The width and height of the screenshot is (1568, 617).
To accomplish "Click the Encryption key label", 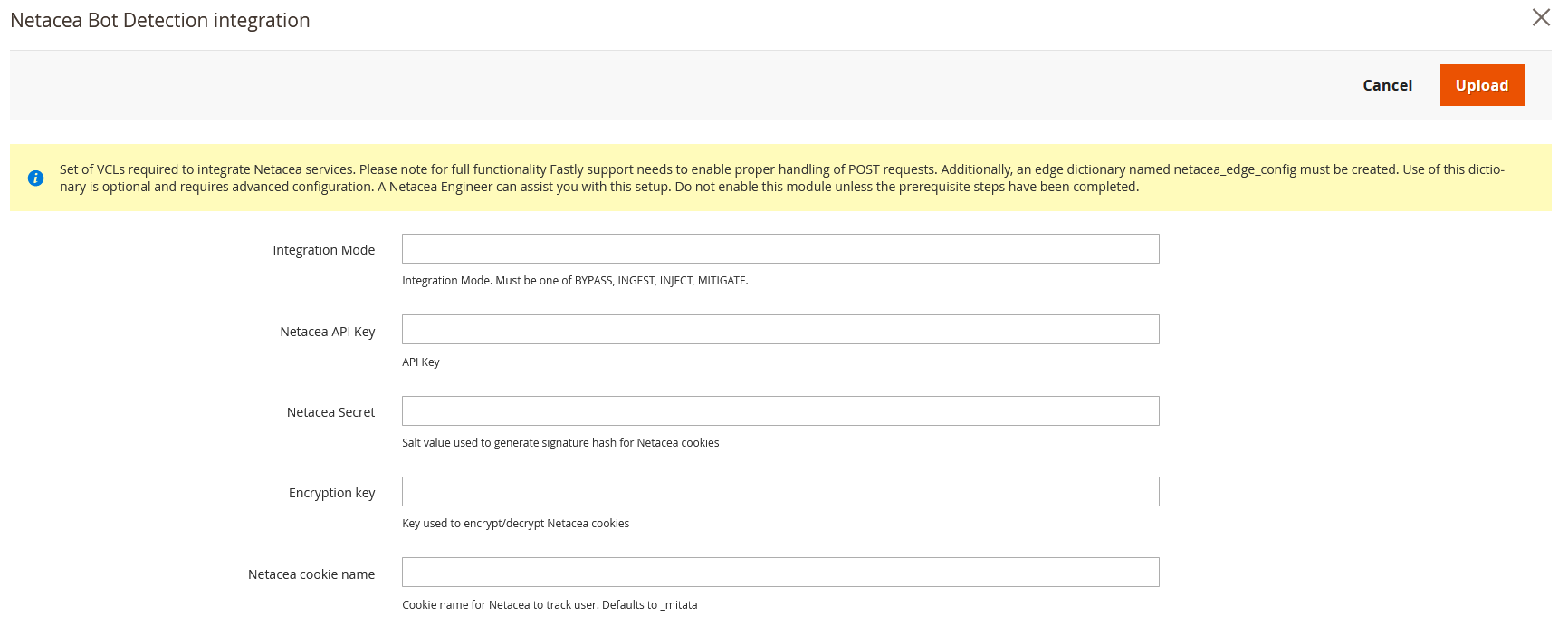I will (331, 493).
